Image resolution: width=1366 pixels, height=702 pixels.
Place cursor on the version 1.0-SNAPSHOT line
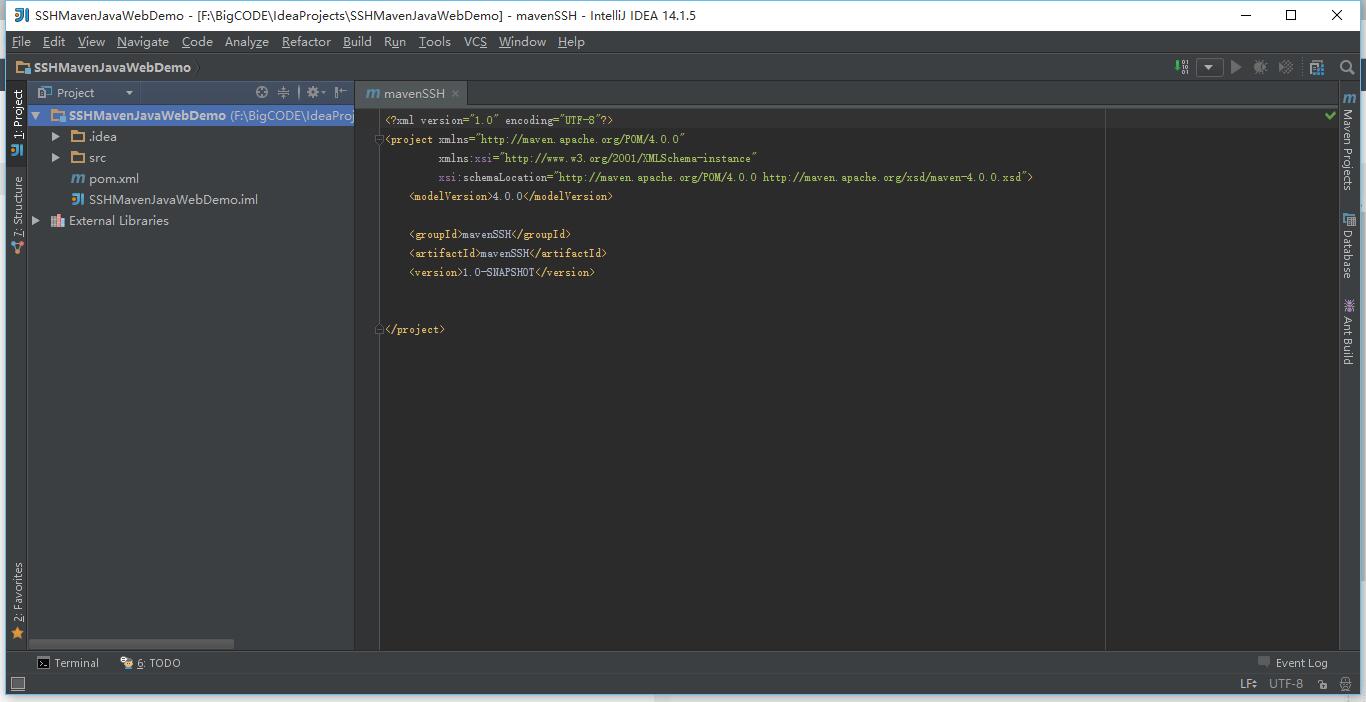tap(502, 272)
